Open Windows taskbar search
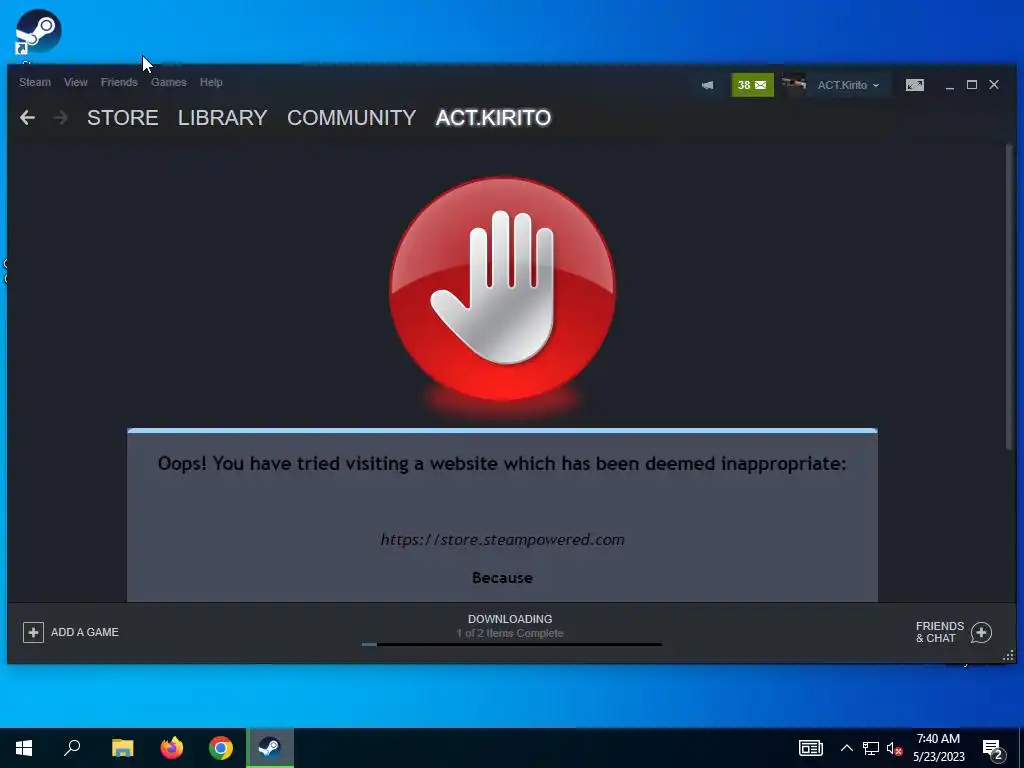This screenshot has height=768, width=1024. click(x=72, y=748)
